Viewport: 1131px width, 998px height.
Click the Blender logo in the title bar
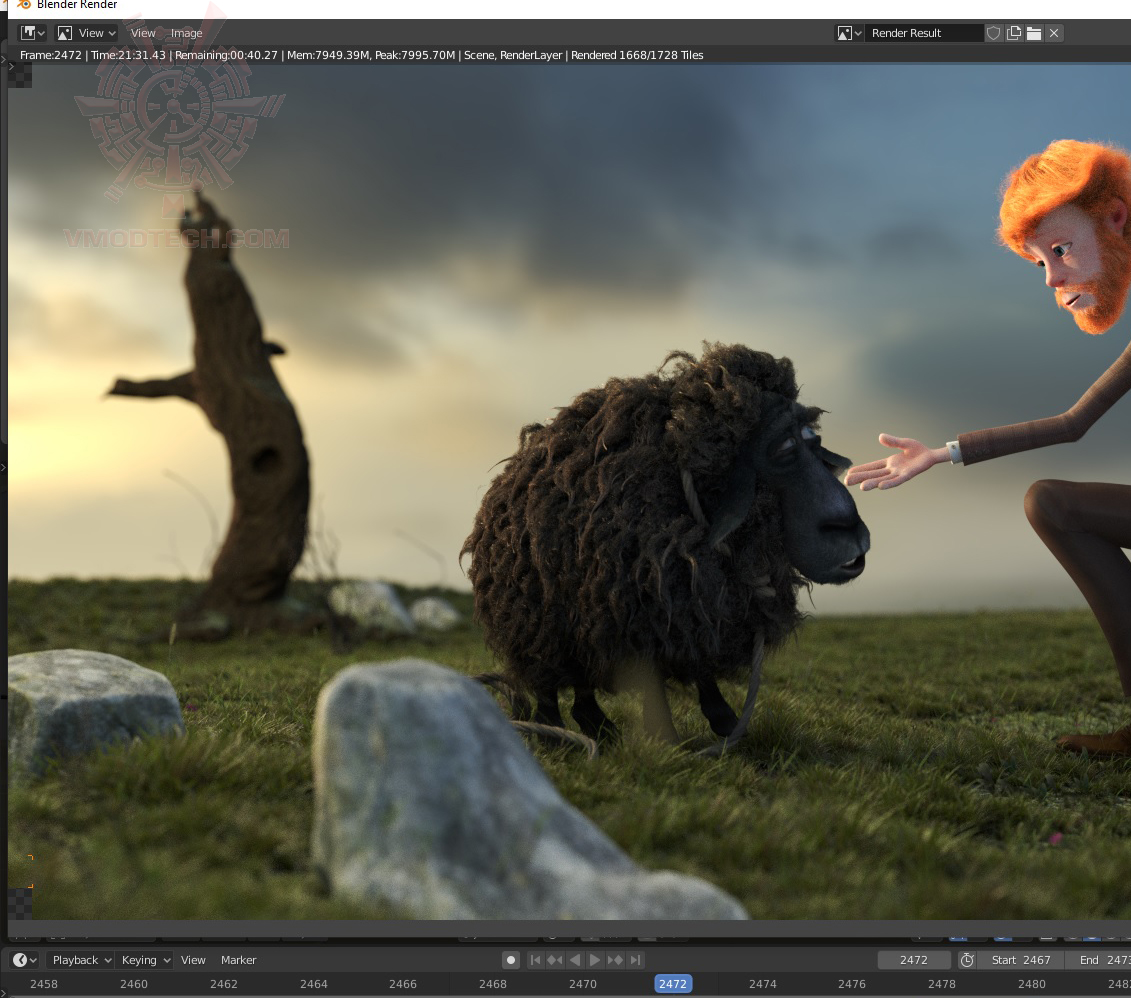click(x=24, y=4)
